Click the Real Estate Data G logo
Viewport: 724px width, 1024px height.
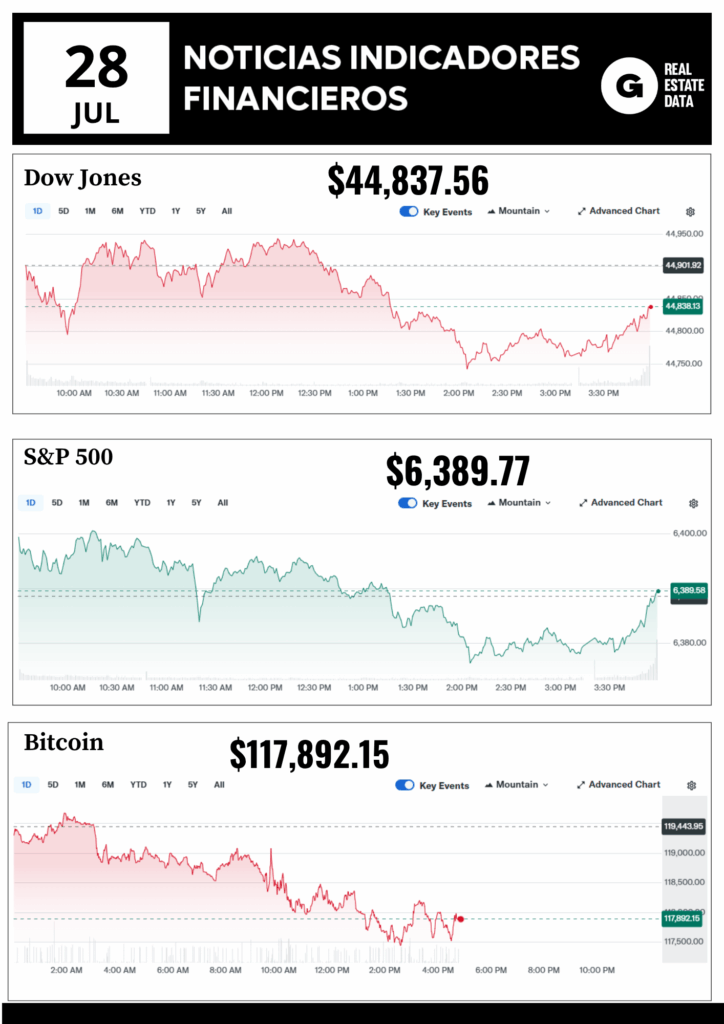click(x=628, y=85)
